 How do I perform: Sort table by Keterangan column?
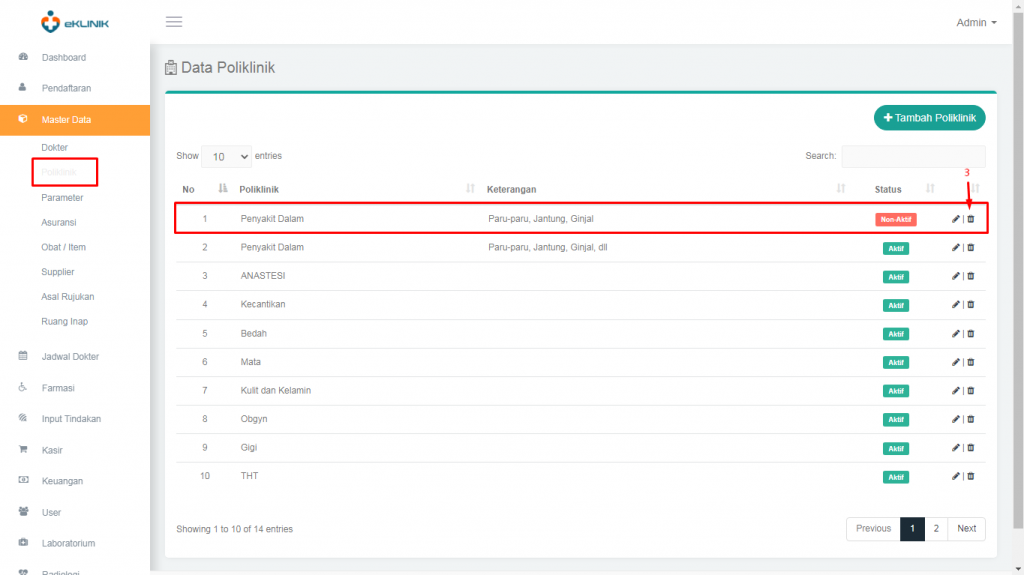click(665, 189)
